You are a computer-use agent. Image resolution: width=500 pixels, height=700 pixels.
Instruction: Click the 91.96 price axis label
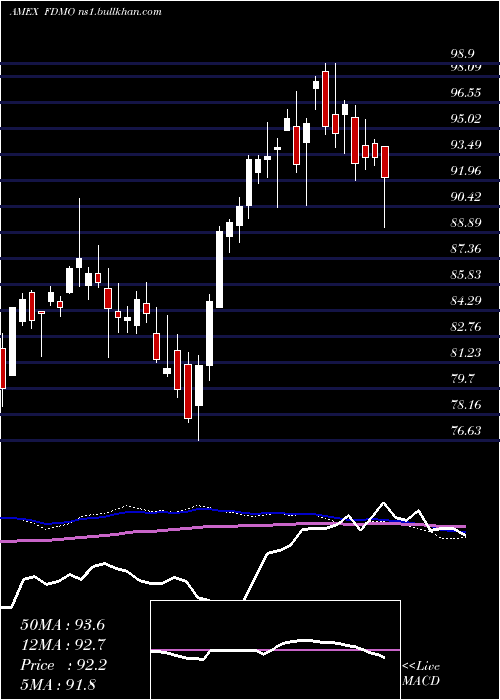pos(466,171)
